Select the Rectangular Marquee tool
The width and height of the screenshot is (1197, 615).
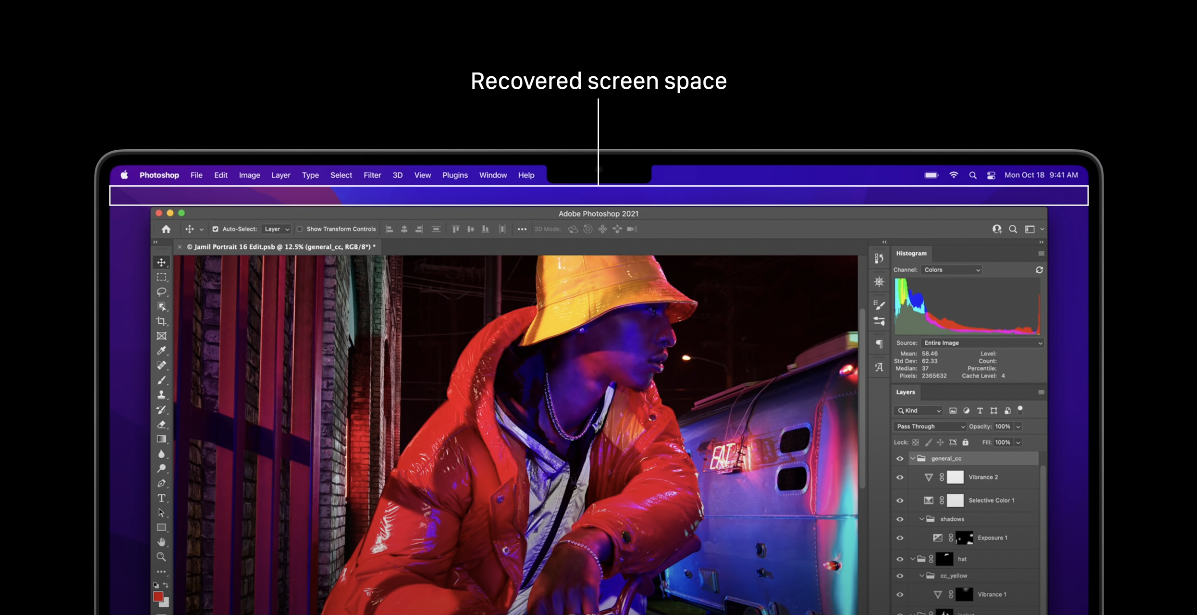pos(161,277)
